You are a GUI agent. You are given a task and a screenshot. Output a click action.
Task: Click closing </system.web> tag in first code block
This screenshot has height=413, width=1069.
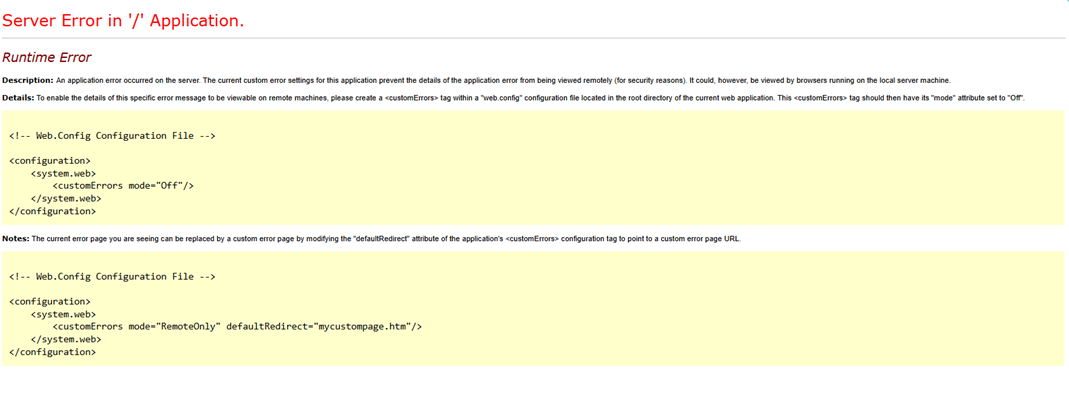pyautogui.click(x=66, y=198)
